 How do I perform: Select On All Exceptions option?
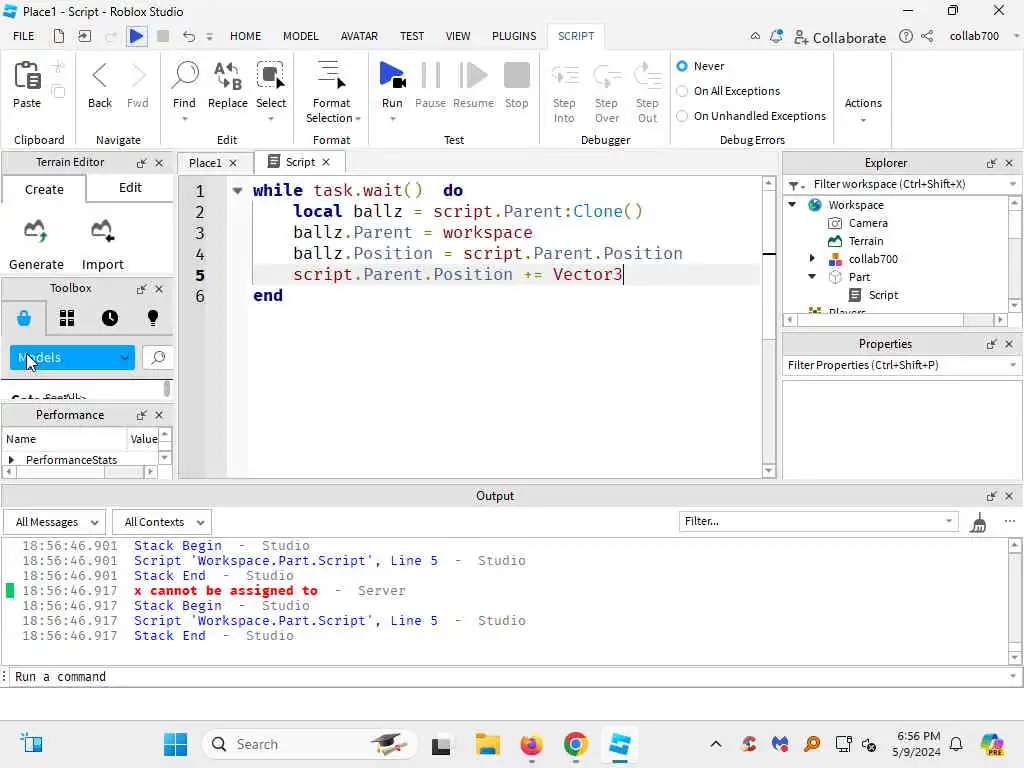[682, 91]
